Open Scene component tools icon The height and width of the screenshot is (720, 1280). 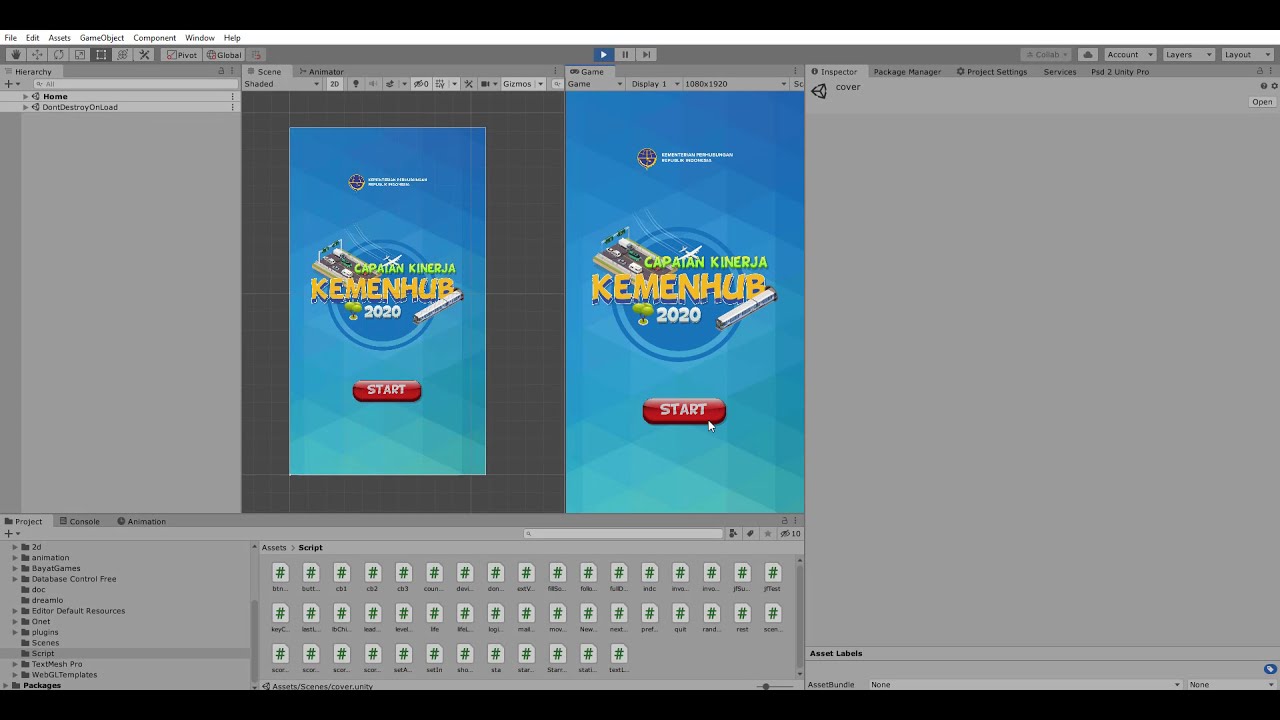tap(468, 84)
